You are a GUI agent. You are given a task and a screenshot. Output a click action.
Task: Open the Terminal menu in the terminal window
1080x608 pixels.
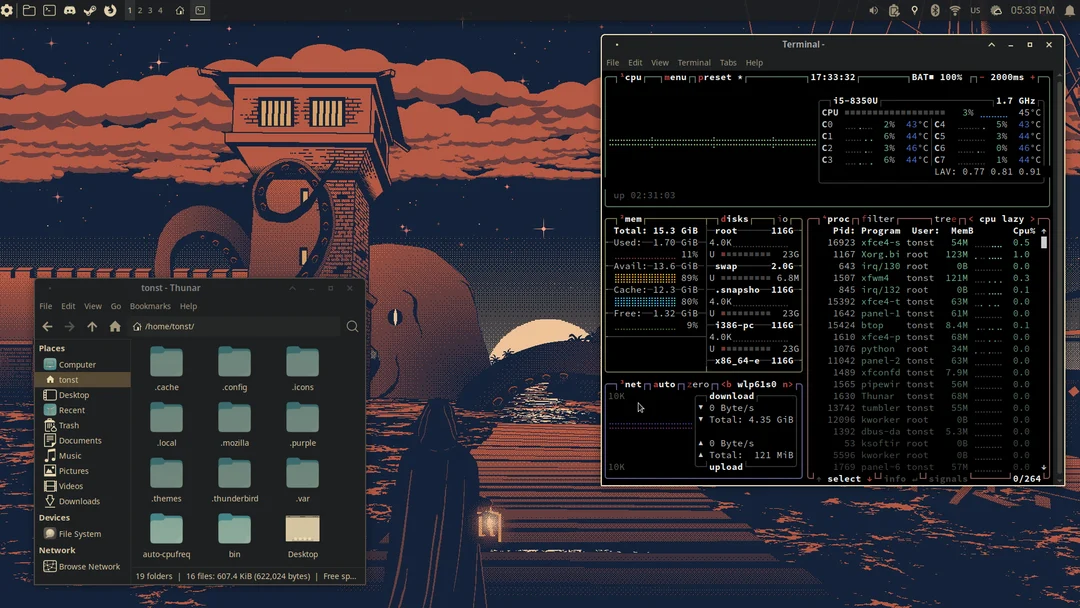(694, 62)
